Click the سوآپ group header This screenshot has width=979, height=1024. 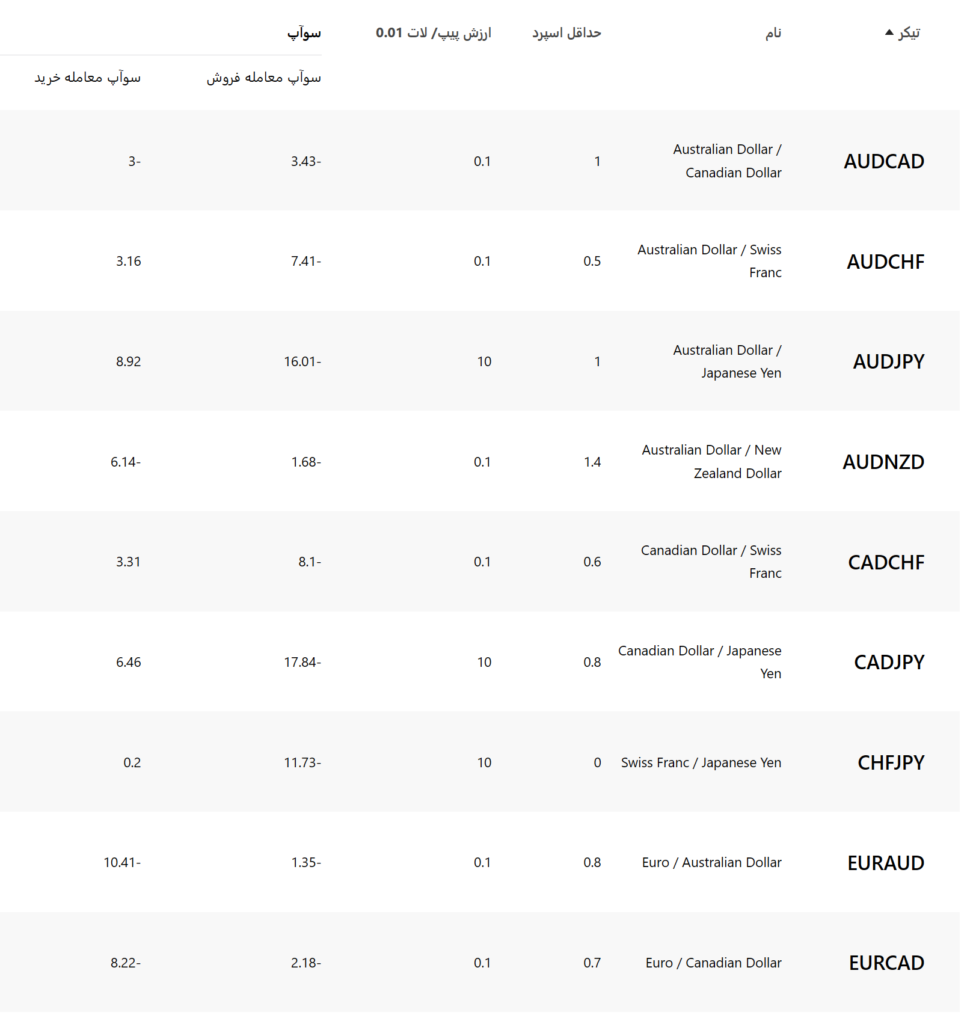point(304,33)
